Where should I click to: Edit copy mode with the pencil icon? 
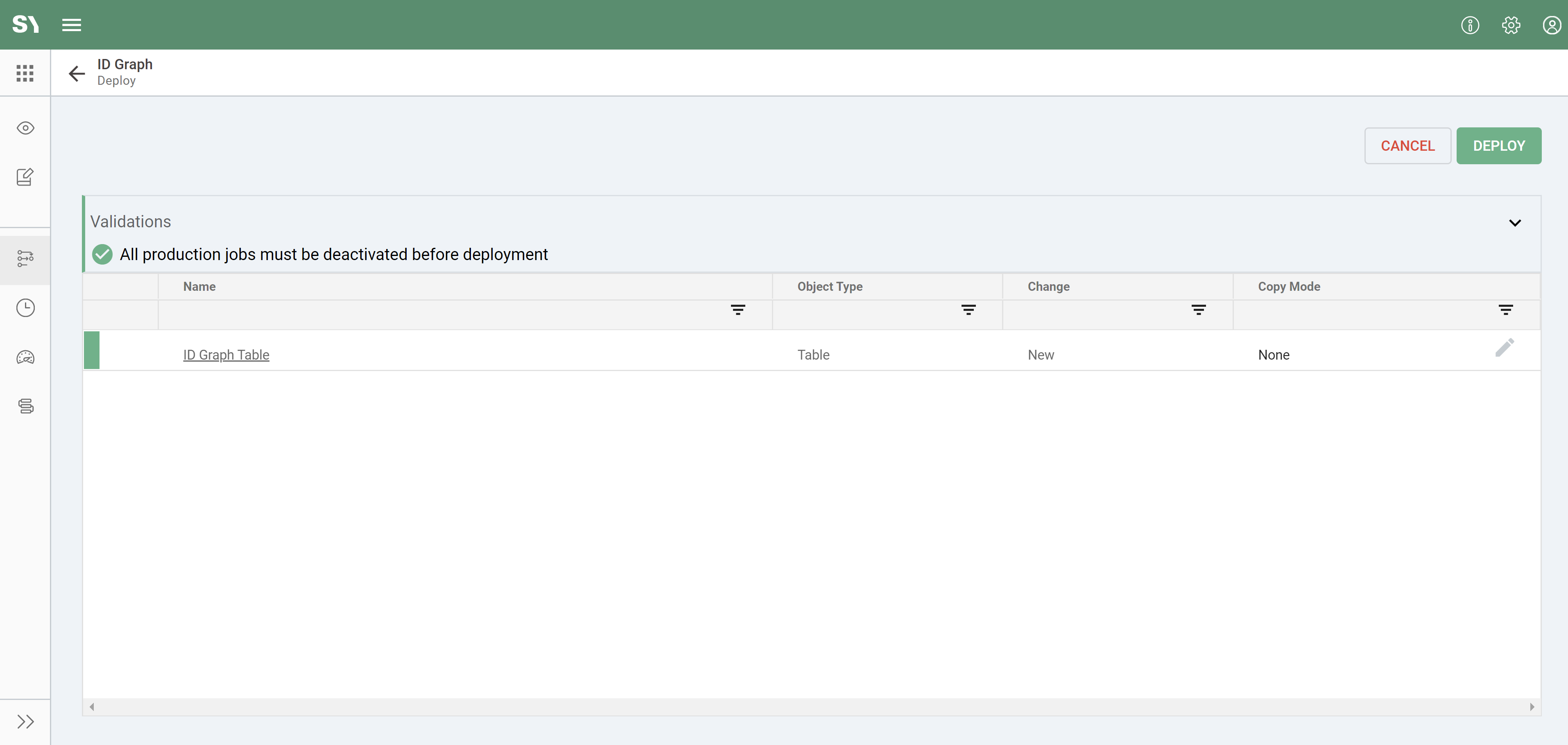[1504, 348]
